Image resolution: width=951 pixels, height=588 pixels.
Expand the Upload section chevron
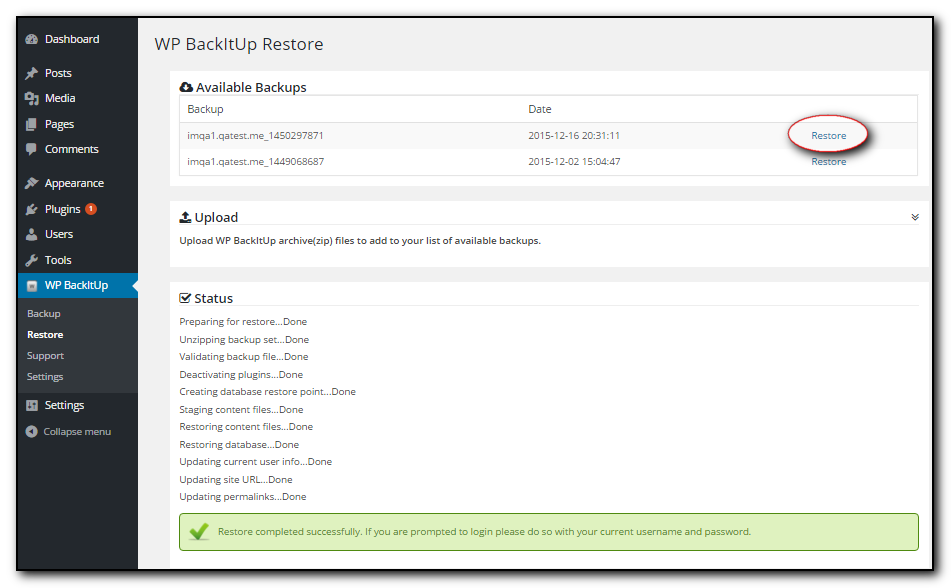tap(914, 216)
